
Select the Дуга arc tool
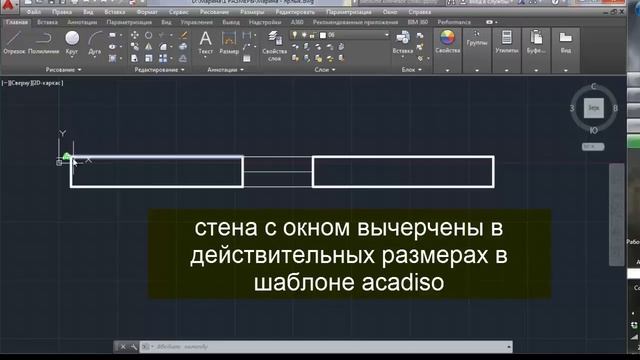[x=95, y=42]
